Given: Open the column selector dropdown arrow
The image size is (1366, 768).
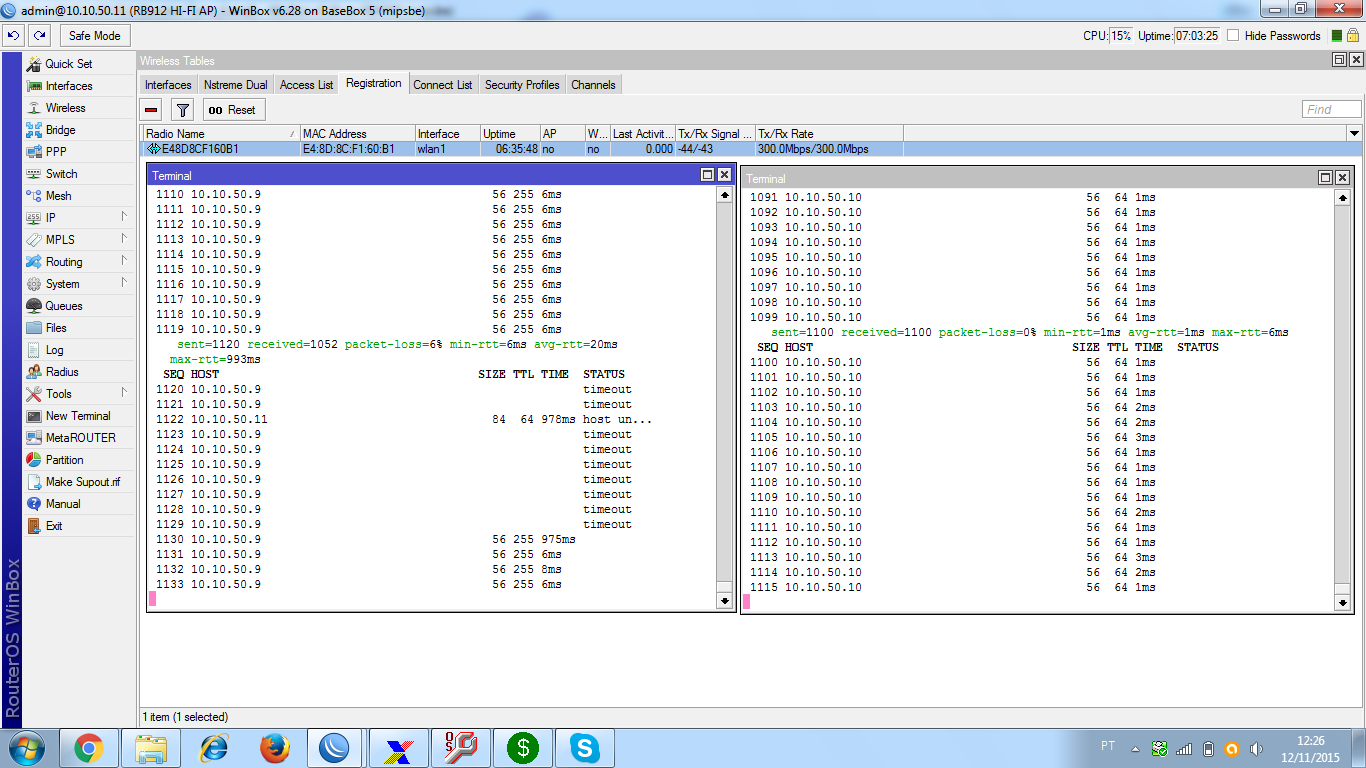Looking at the screenshot, I should pyautogui.click(x=1355, y=133).
